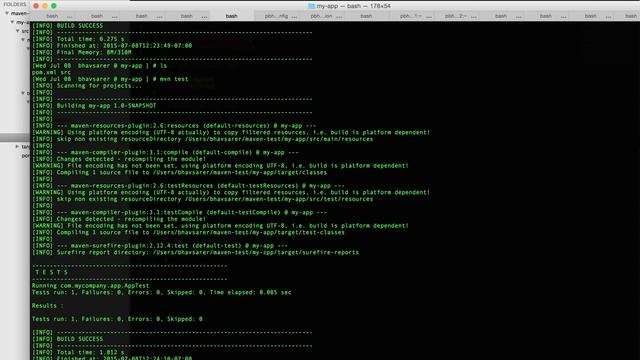
Task: Collapse the src folder in sidebar
Action: (x=18, y=31)
